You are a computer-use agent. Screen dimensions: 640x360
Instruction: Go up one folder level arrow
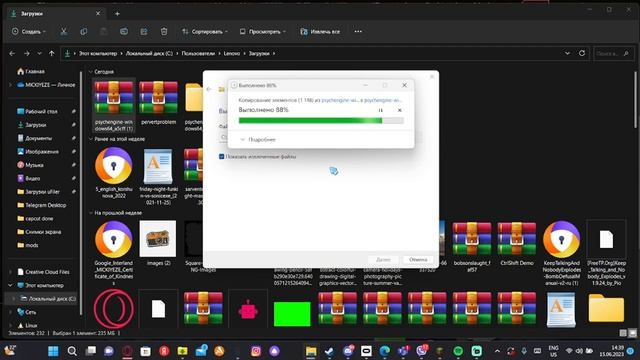click(x=51, y=53)
